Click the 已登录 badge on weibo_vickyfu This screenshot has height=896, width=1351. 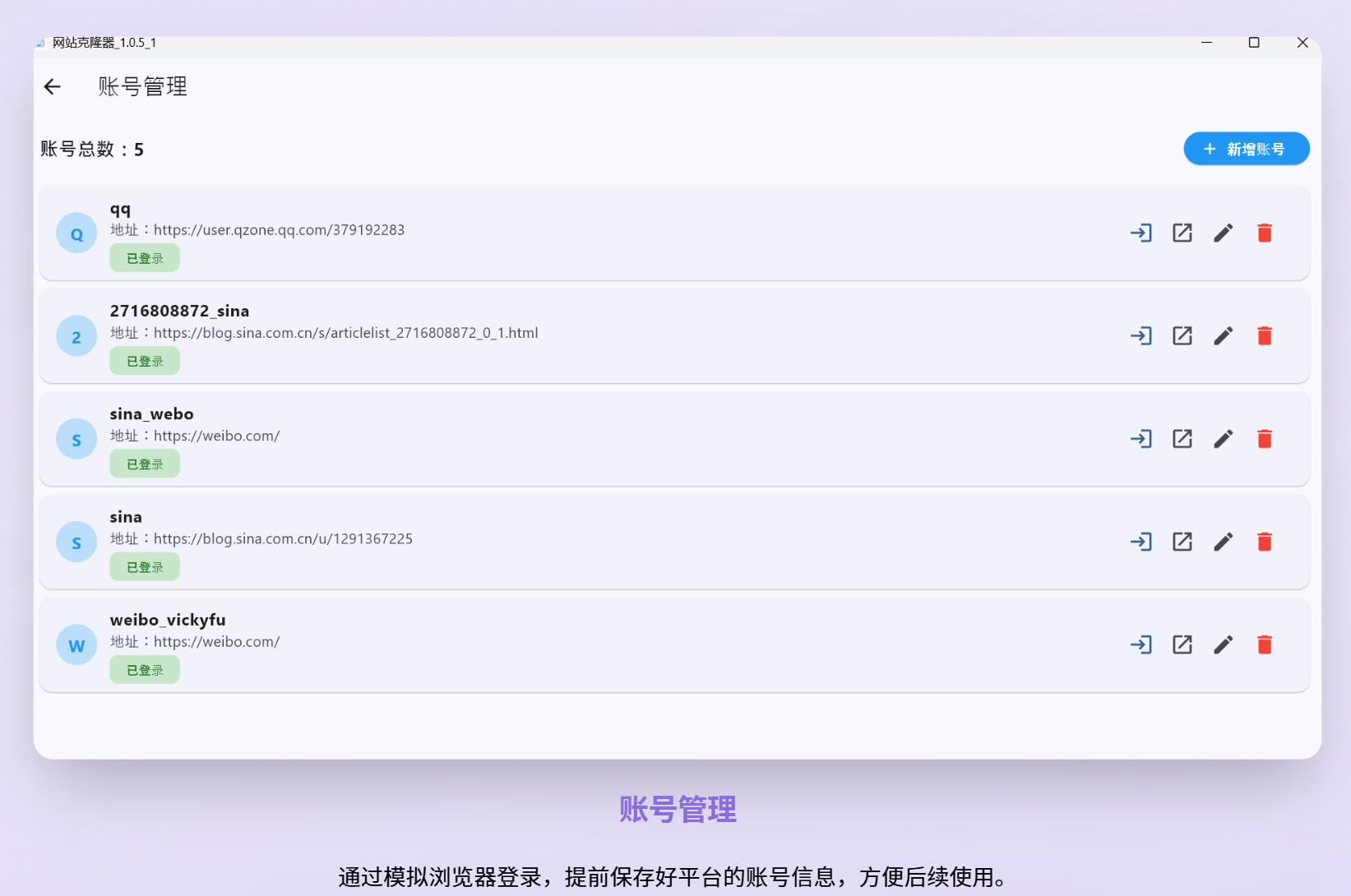[145, 670]
